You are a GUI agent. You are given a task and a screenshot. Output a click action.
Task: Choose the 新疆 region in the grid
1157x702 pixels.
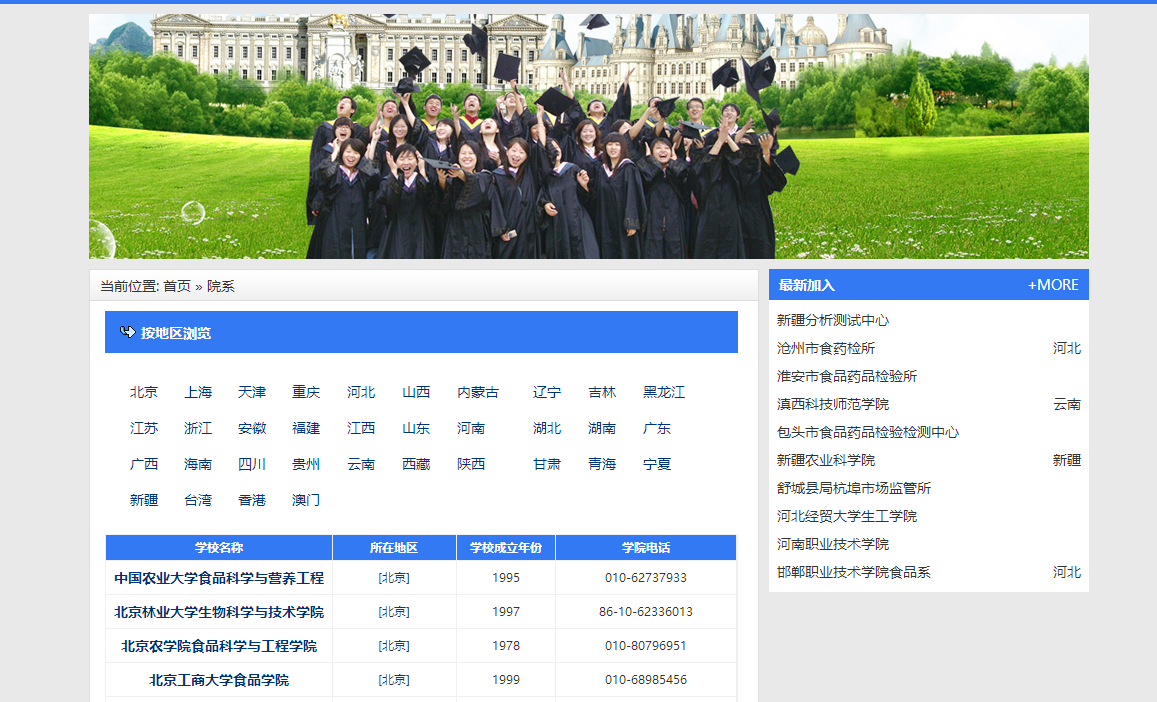pos(144,500)
